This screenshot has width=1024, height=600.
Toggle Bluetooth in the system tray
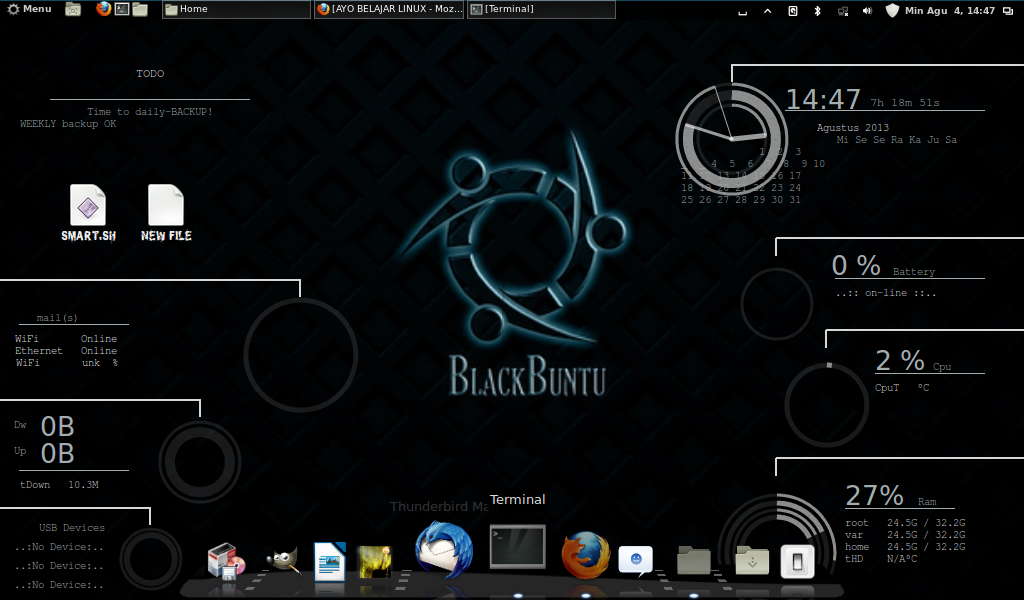pyautogui.click(x=819, y=10)
